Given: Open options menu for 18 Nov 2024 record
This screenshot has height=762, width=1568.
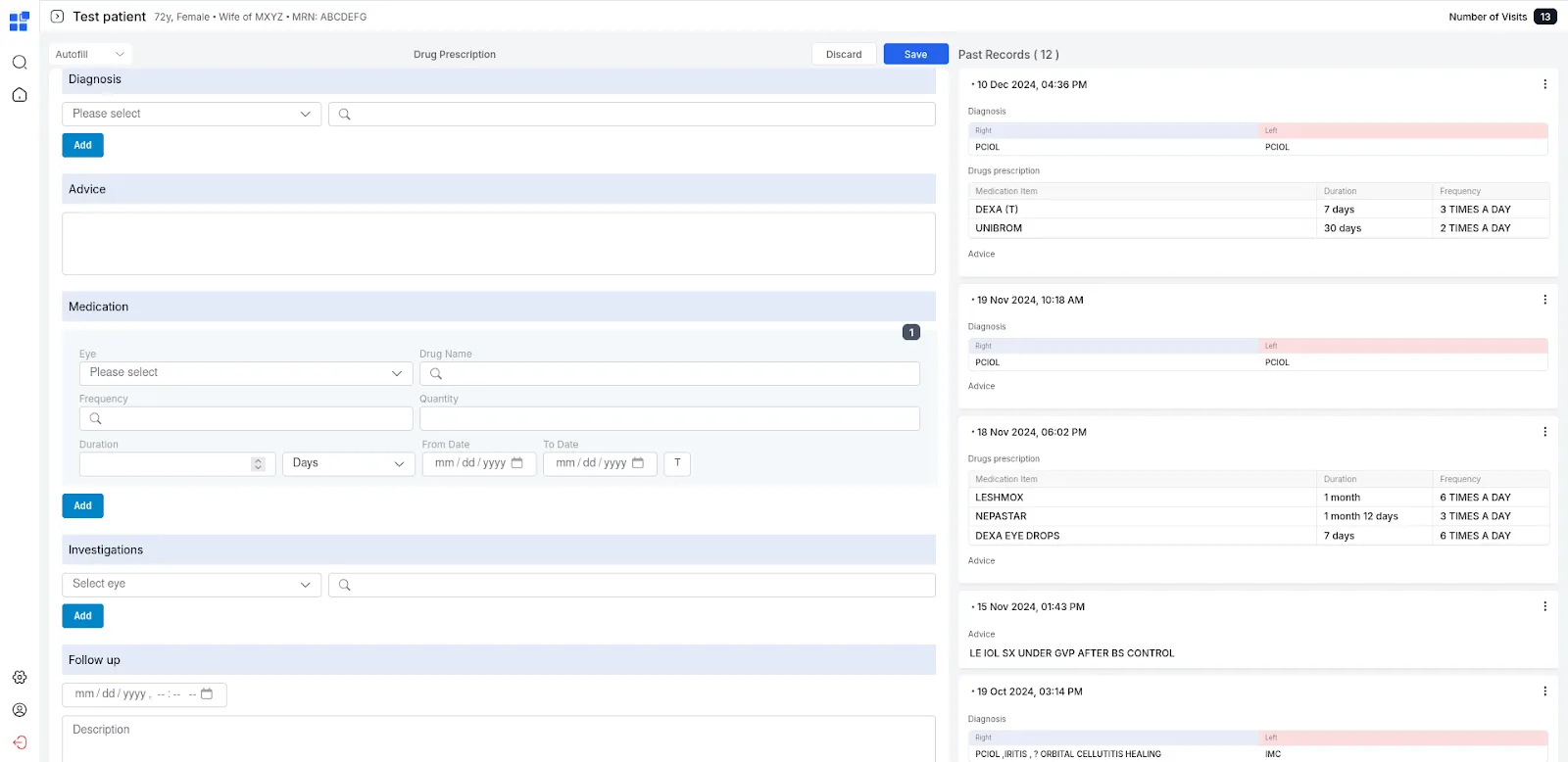Looking at the screenshot, I should pos(1544,432).
